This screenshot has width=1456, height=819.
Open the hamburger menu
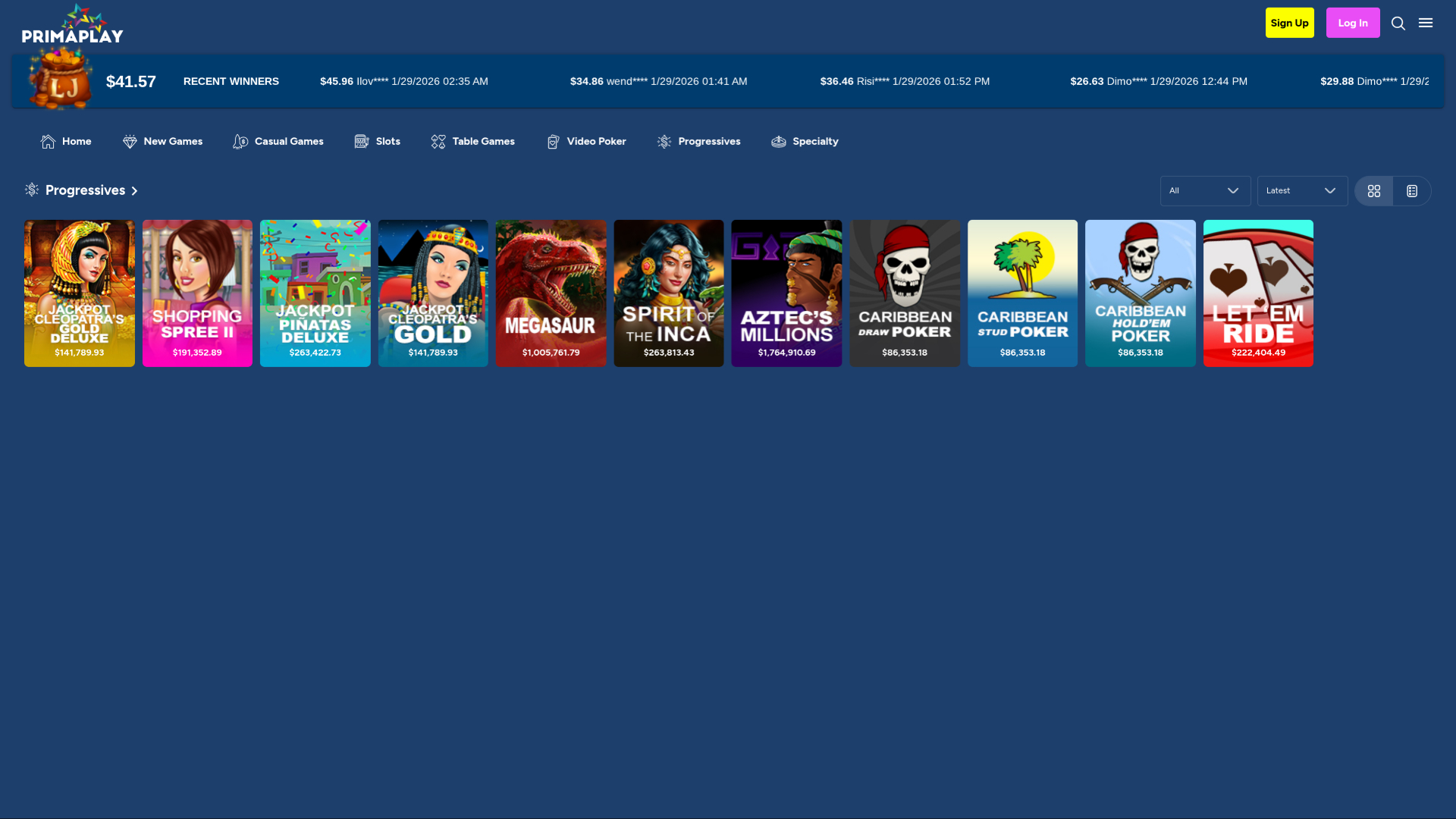pos(1426,23)
